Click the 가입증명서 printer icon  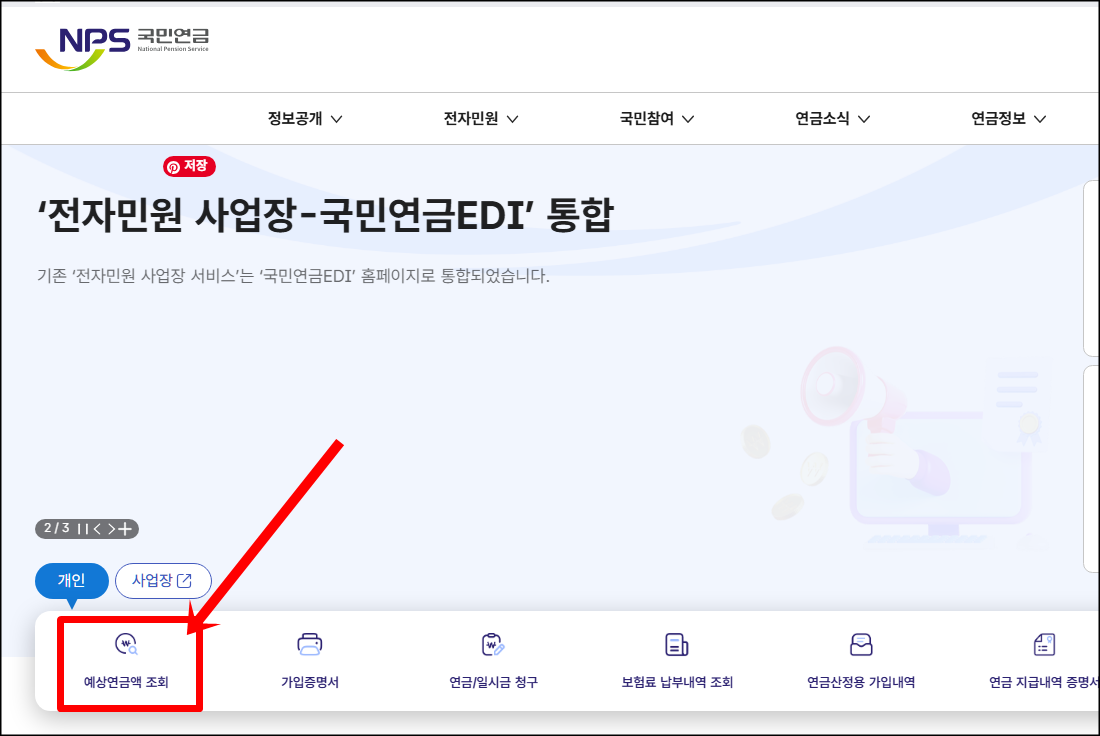[x=309, y=644]
